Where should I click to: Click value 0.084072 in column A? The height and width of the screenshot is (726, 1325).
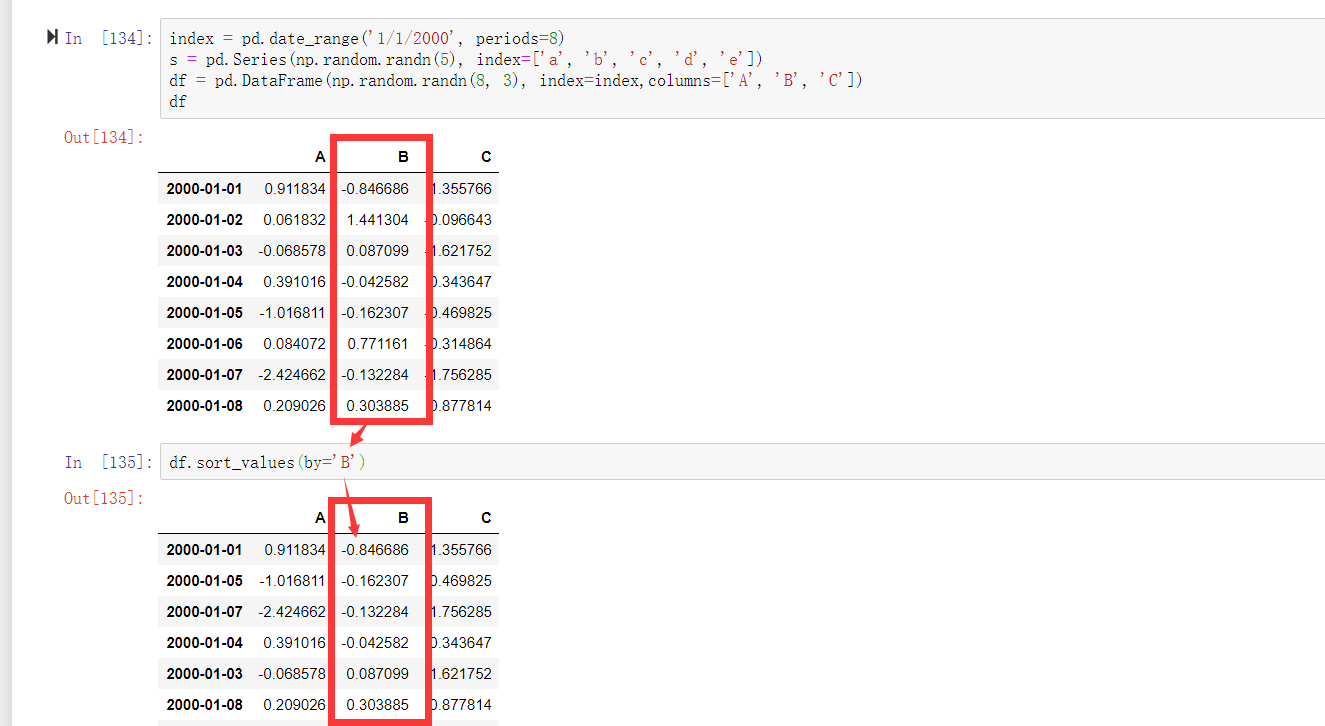pos(295,343)
